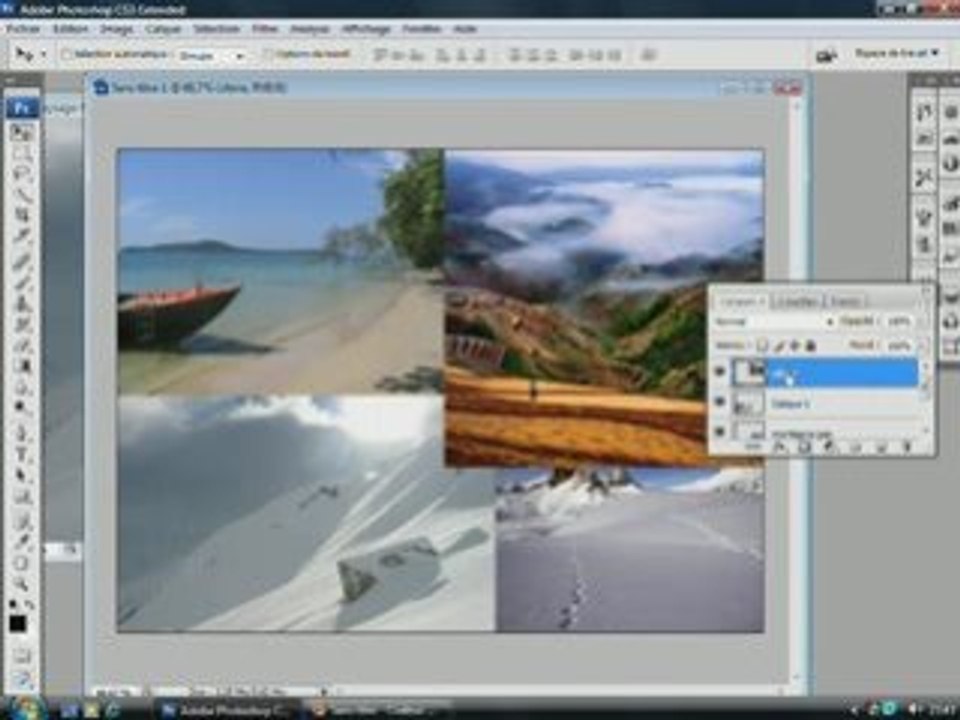Open the Image menu
960x720 pixels.
116,29
